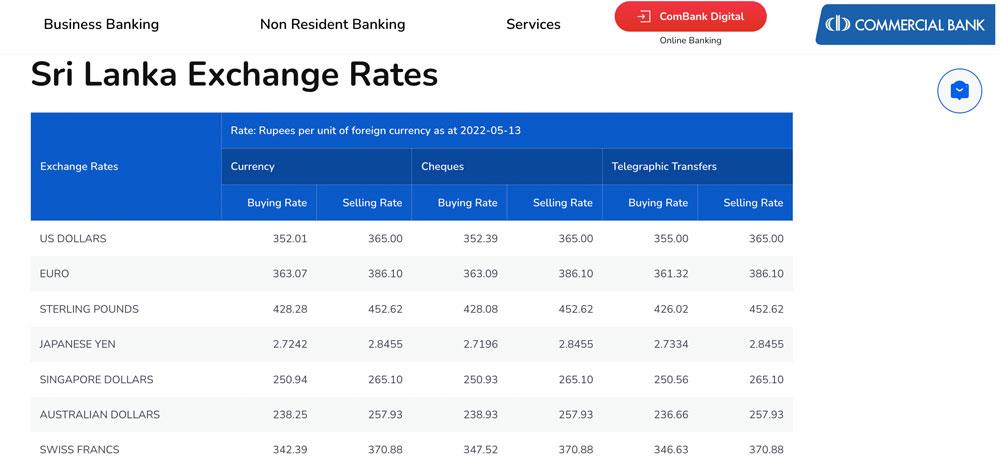Image resolution: width=1000 pixels, height=458 pixels.
Task: Click the AUSTRALIAN DOLLARS row label
Action: 100,414
